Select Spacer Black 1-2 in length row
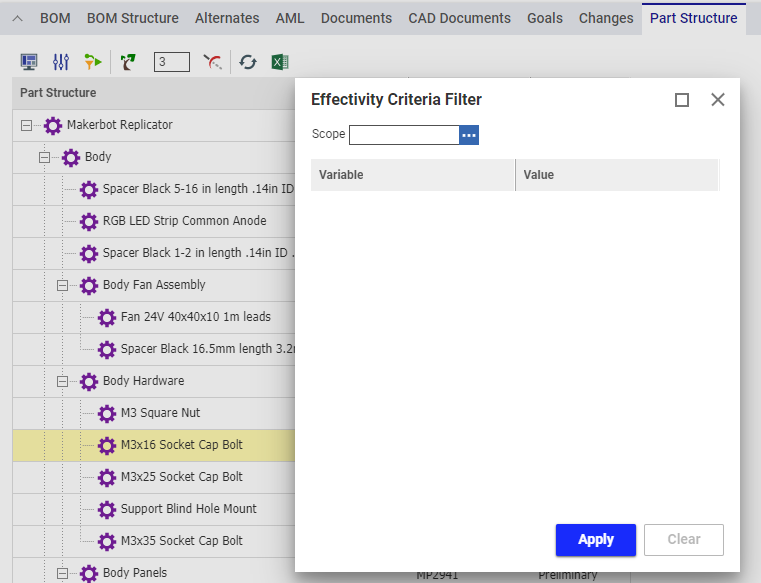The width and height of the screenshot is (761, 583). click(x=154, y=253)
